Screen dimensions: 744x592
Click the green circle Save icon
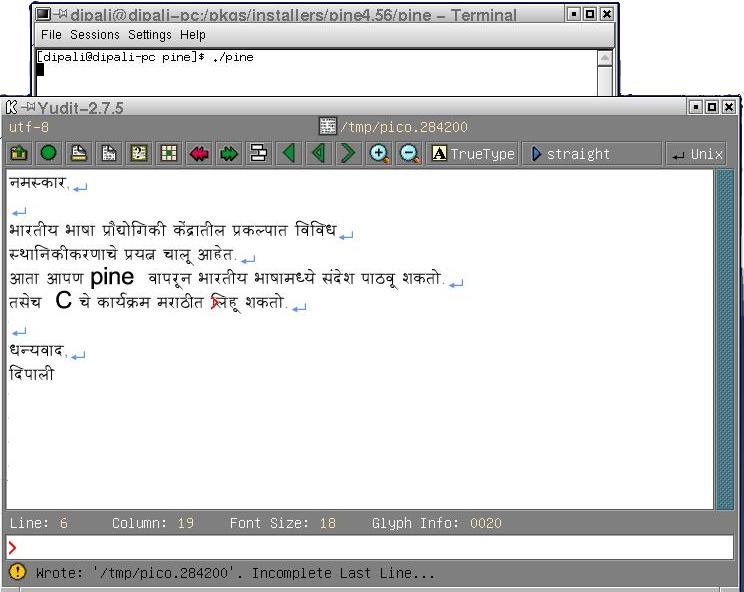point(49,153)
